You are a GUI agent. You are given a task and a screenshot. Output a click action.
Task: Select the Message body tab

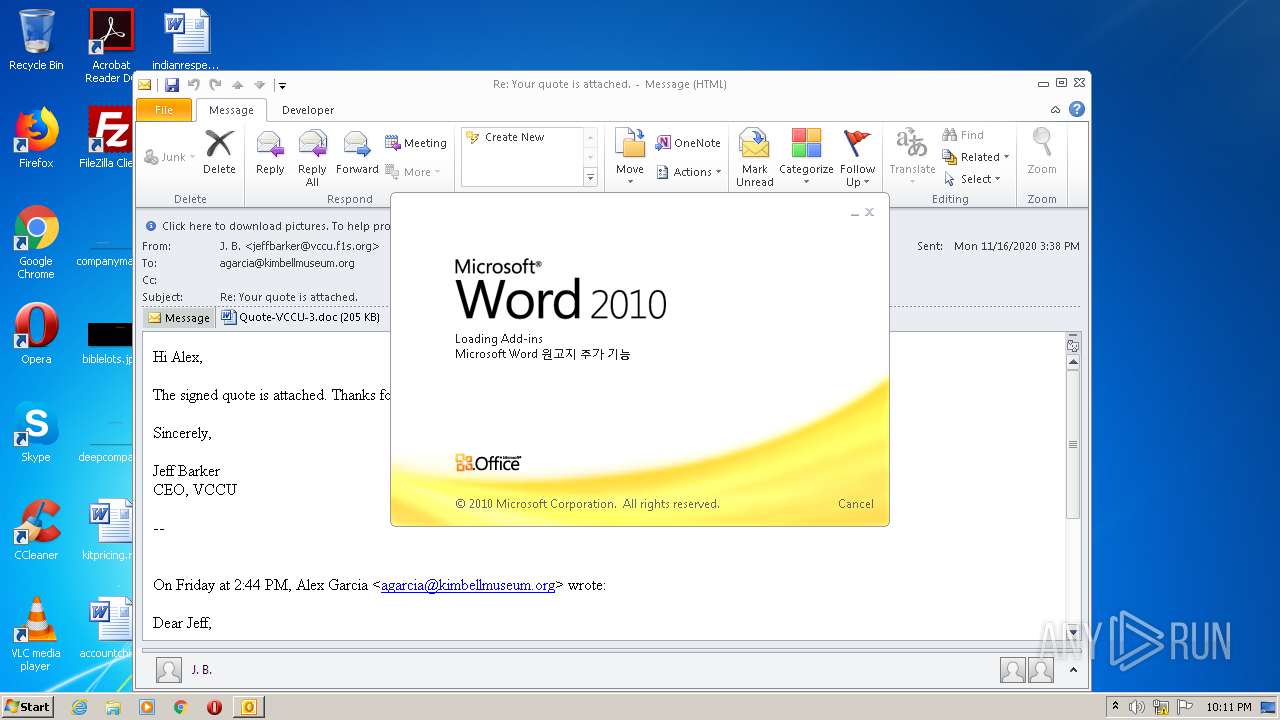point(179,318)
